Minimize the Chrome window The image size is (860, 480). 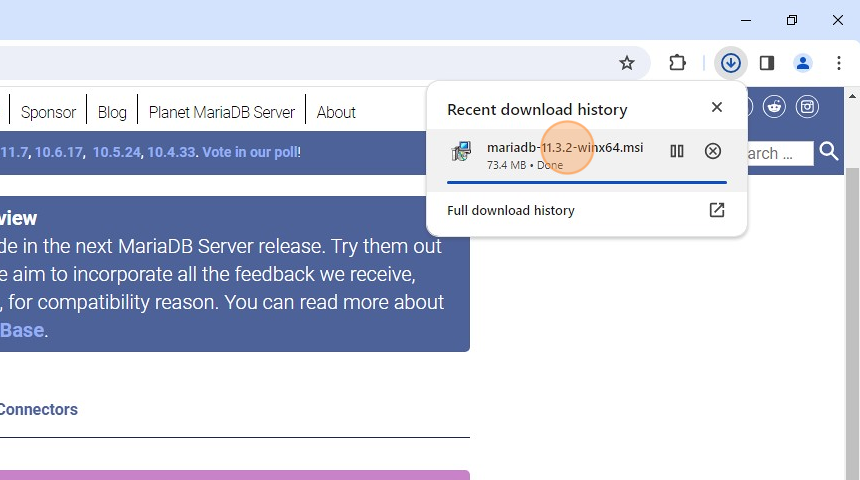[746, 20]
